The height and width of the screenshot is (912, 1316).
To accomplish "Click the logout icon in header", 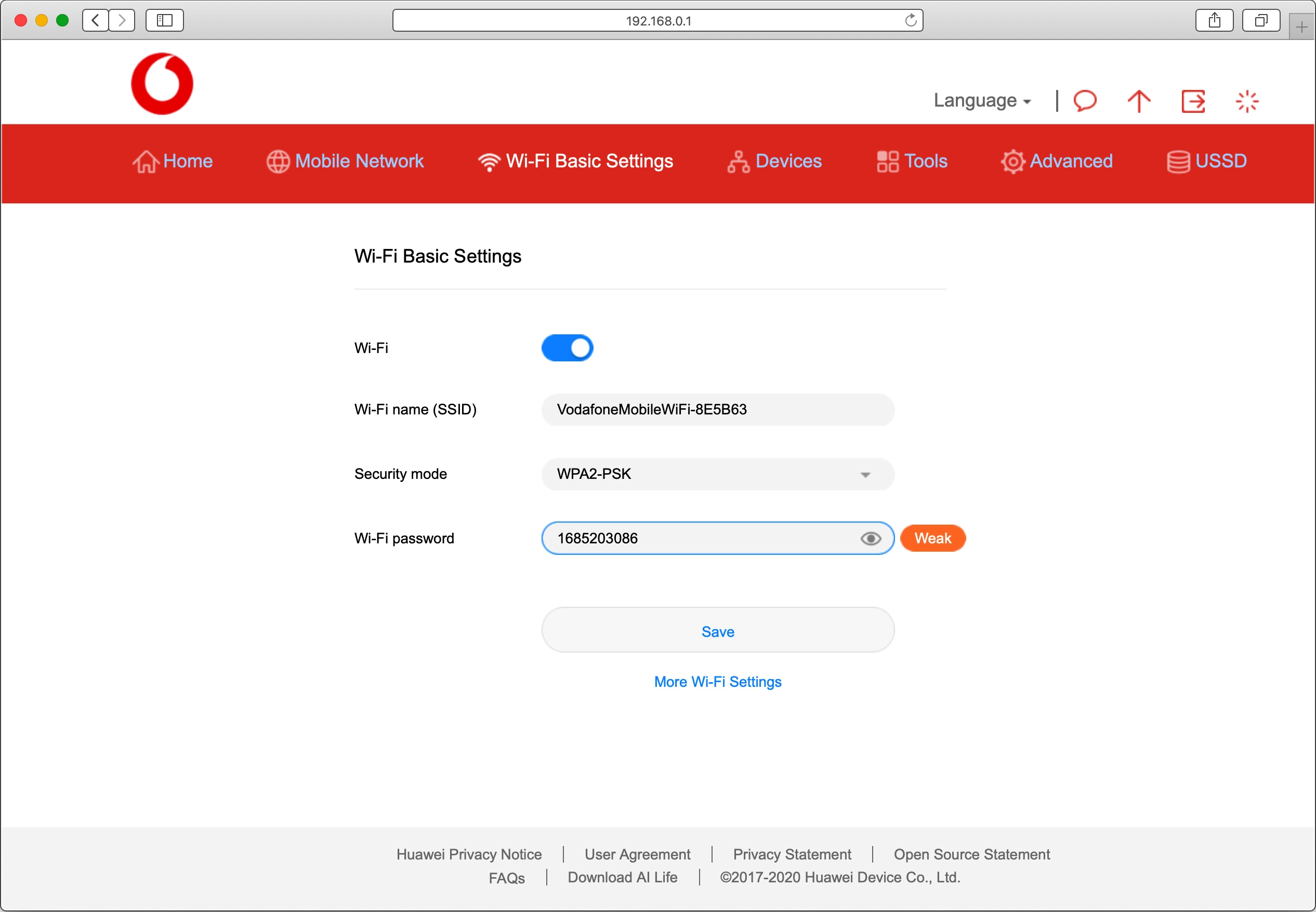I will [x=1193, y=101].
